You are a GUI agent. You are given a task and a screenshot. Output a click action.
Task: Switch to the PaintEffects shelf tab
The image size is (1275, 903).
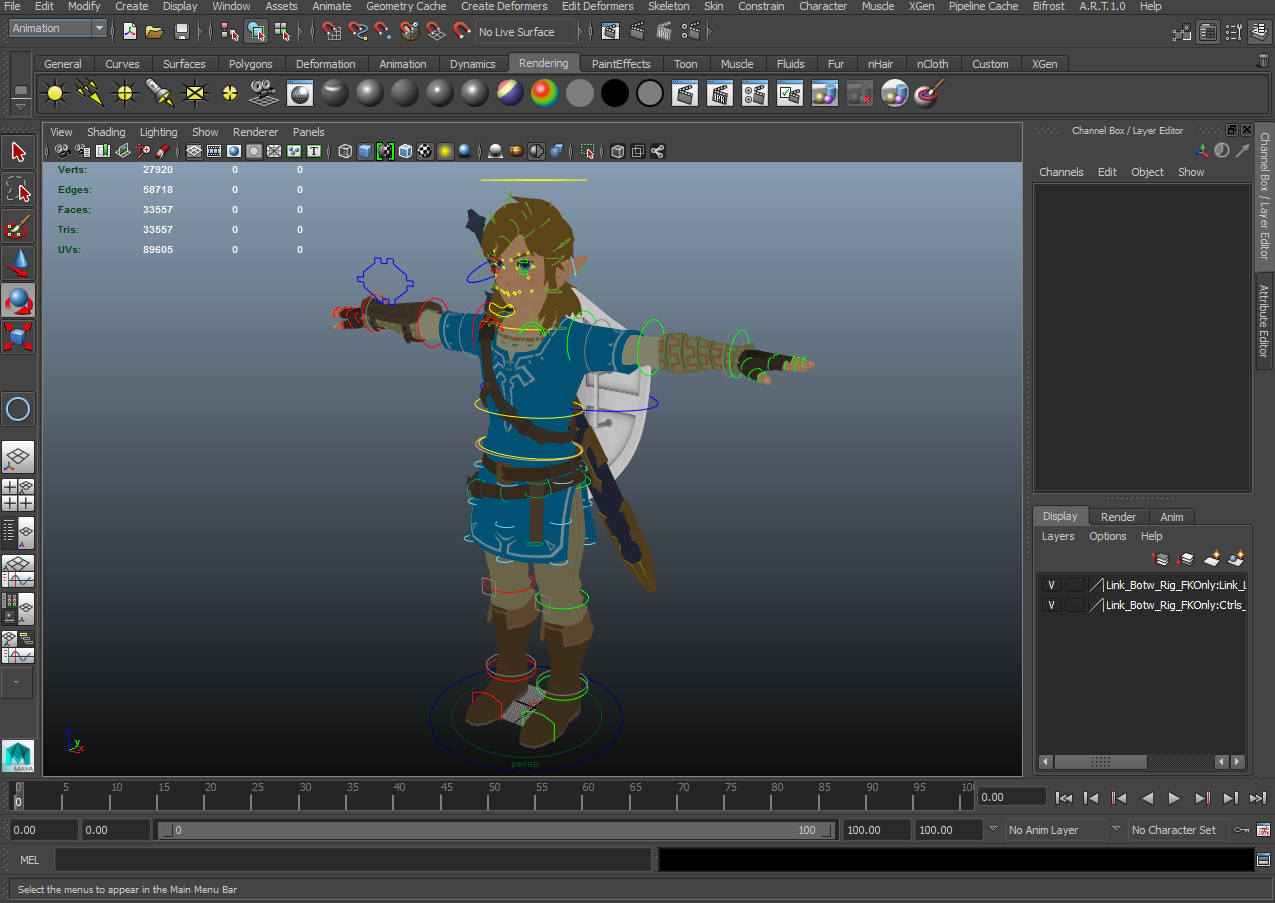tap(621, 63)
